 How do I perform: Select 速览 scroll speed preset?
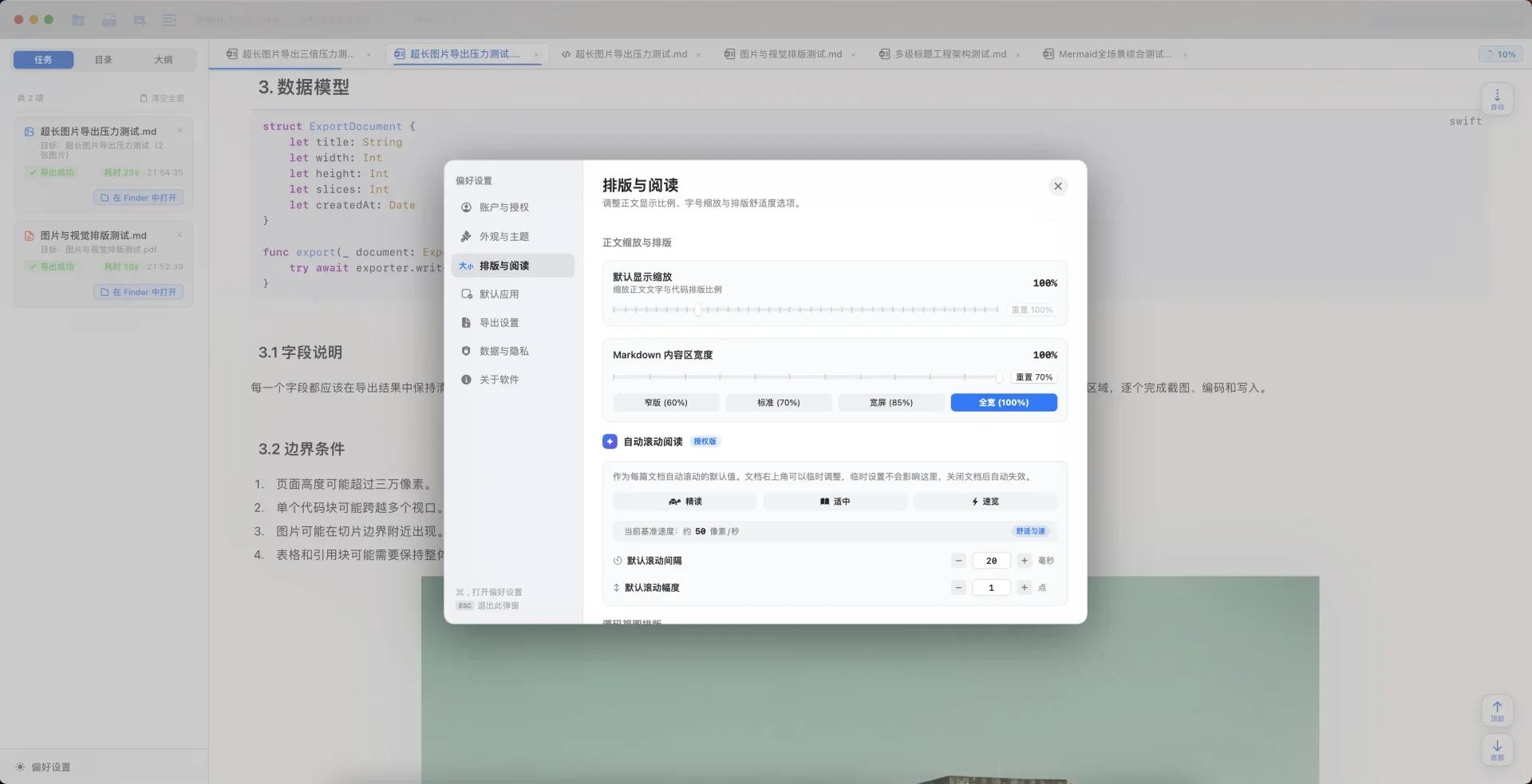[985, 502]
